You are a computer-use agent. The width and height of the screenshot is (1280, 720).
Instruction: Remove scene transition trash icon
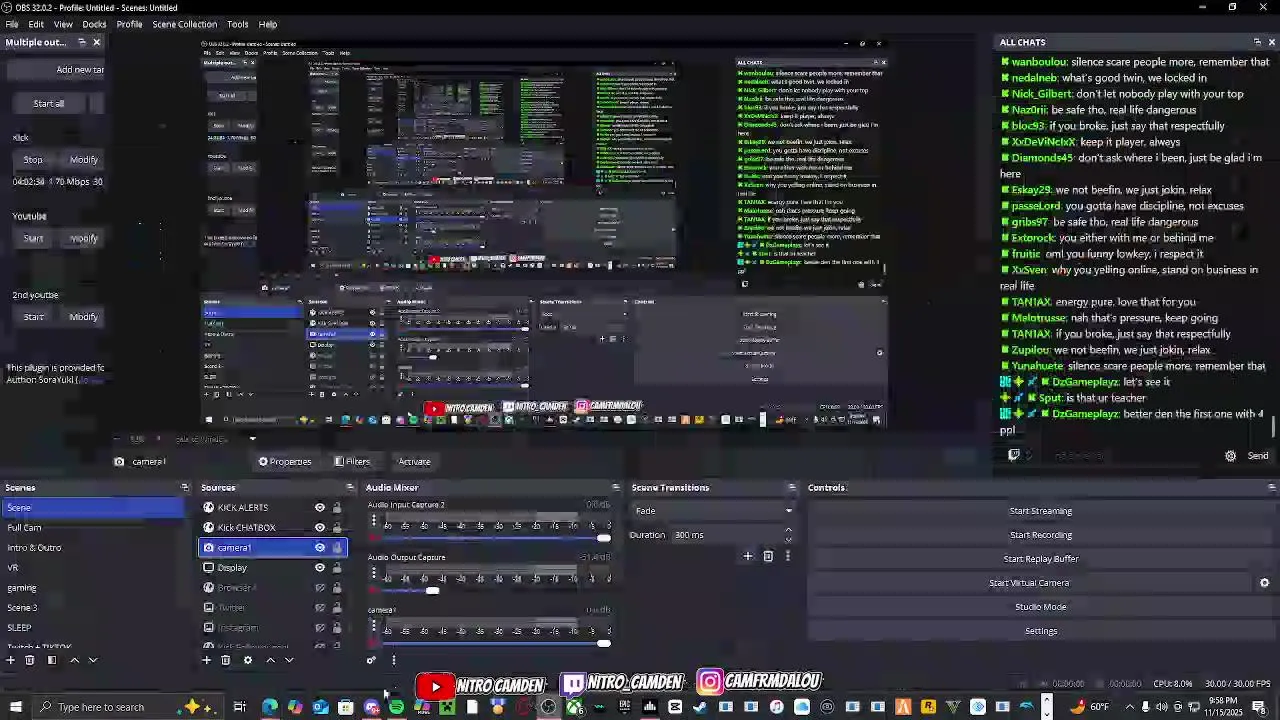pos(768,556)
